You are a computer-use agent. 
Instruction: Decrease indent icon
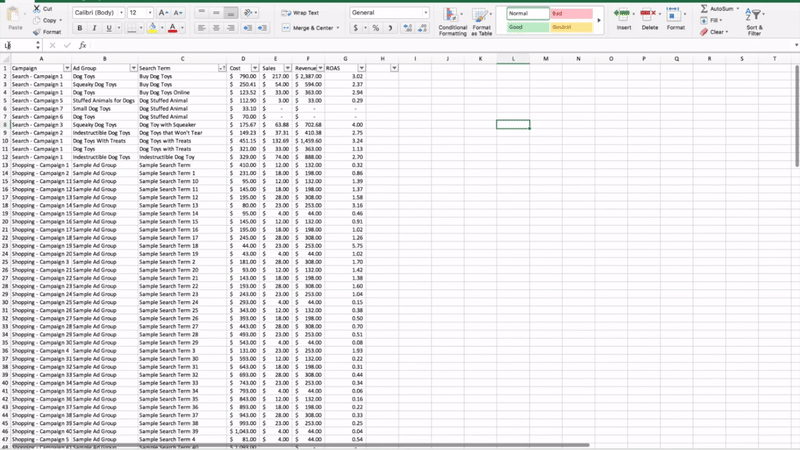248,28
